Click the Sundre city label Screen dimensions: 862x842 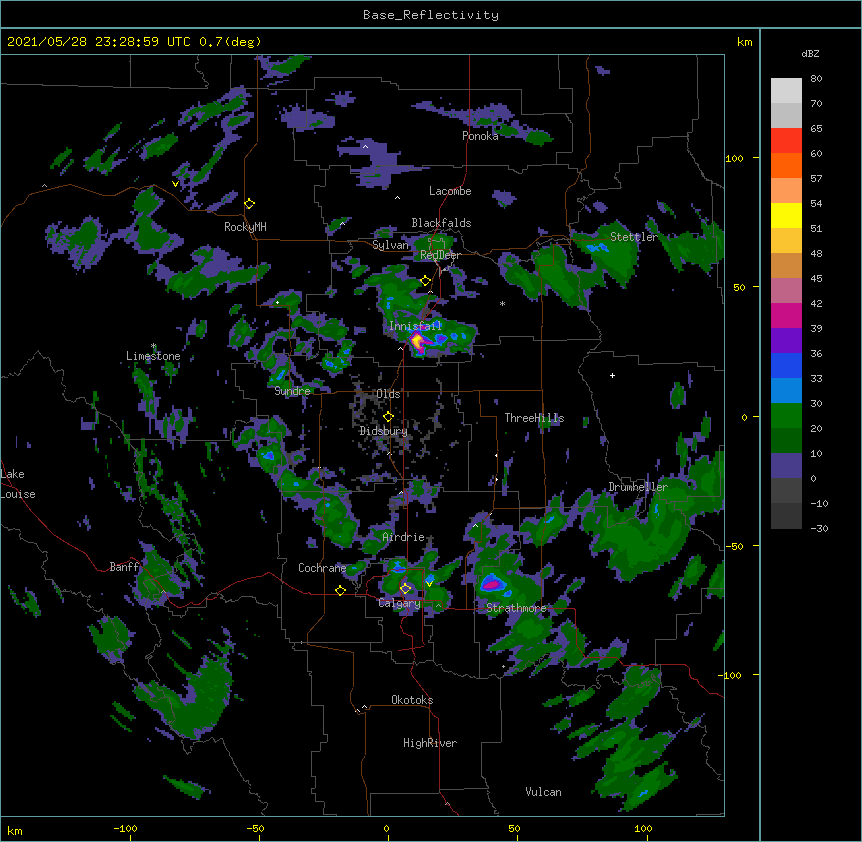pos(292,391)
